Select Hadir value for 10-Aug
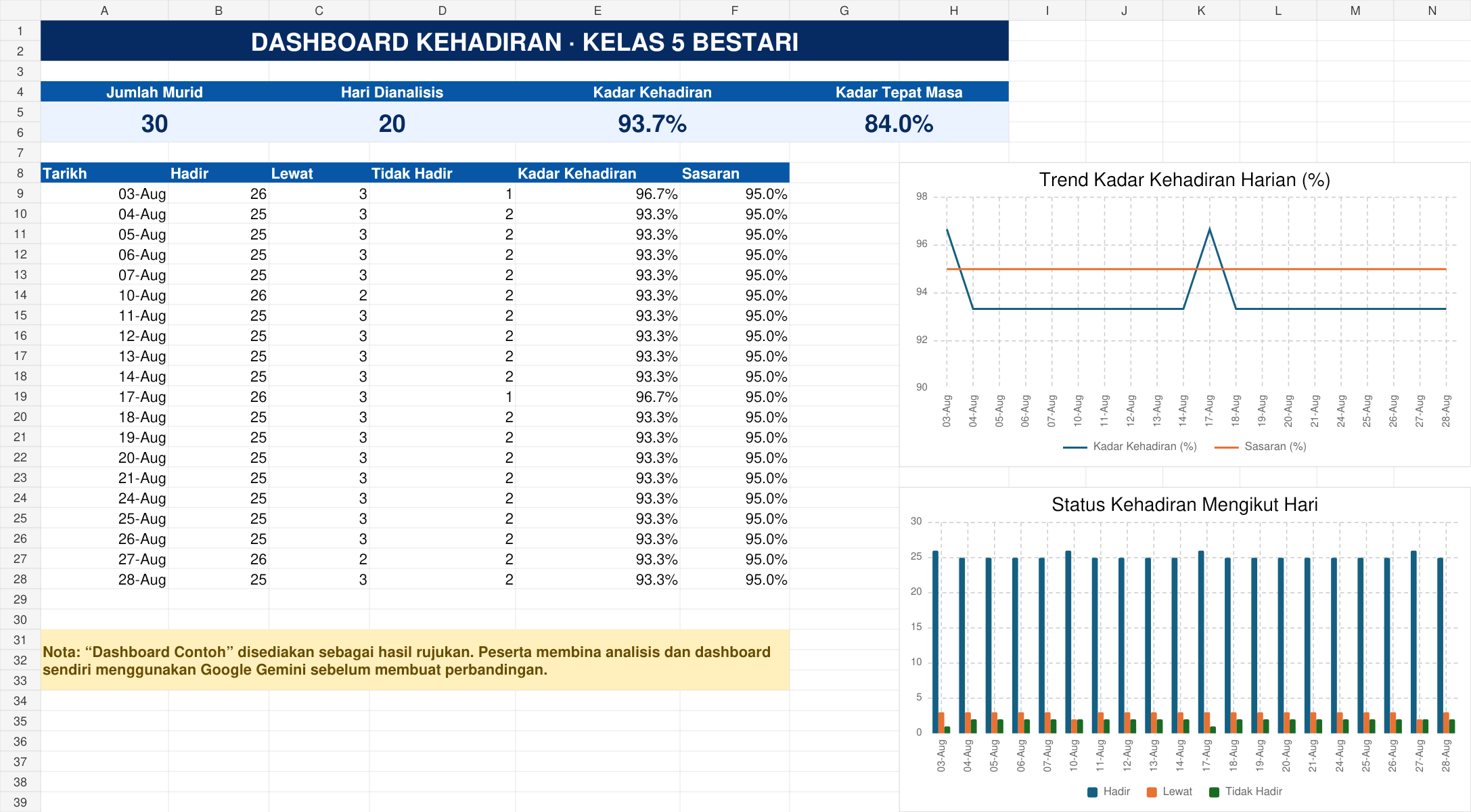1471x812 pixels. point(219,294)
